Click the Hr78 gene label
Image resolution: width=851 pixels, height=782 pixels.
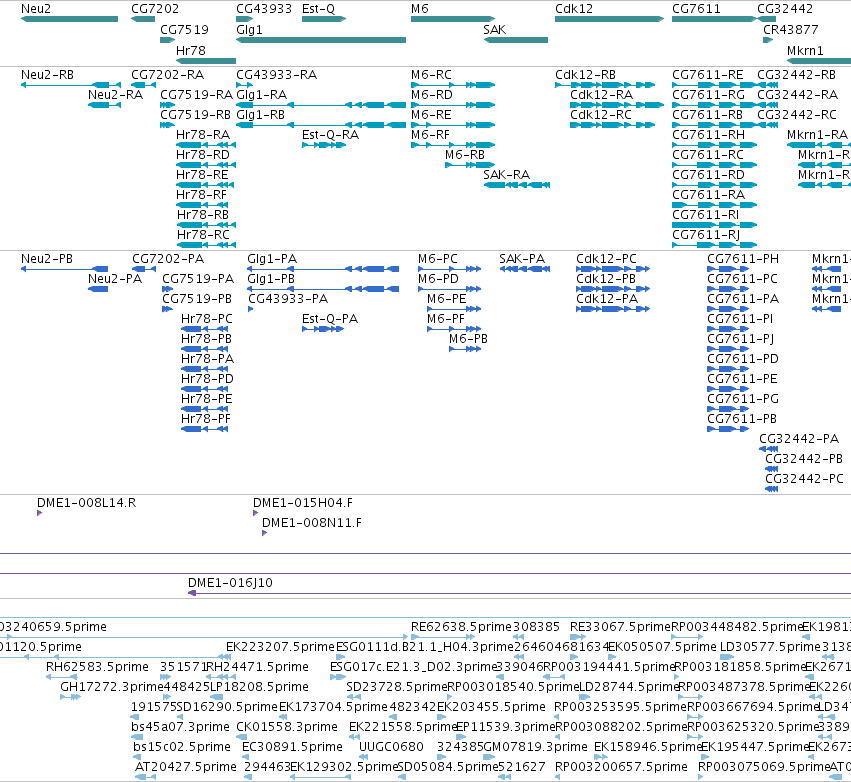pyautogui.click(x=191, y=50)
